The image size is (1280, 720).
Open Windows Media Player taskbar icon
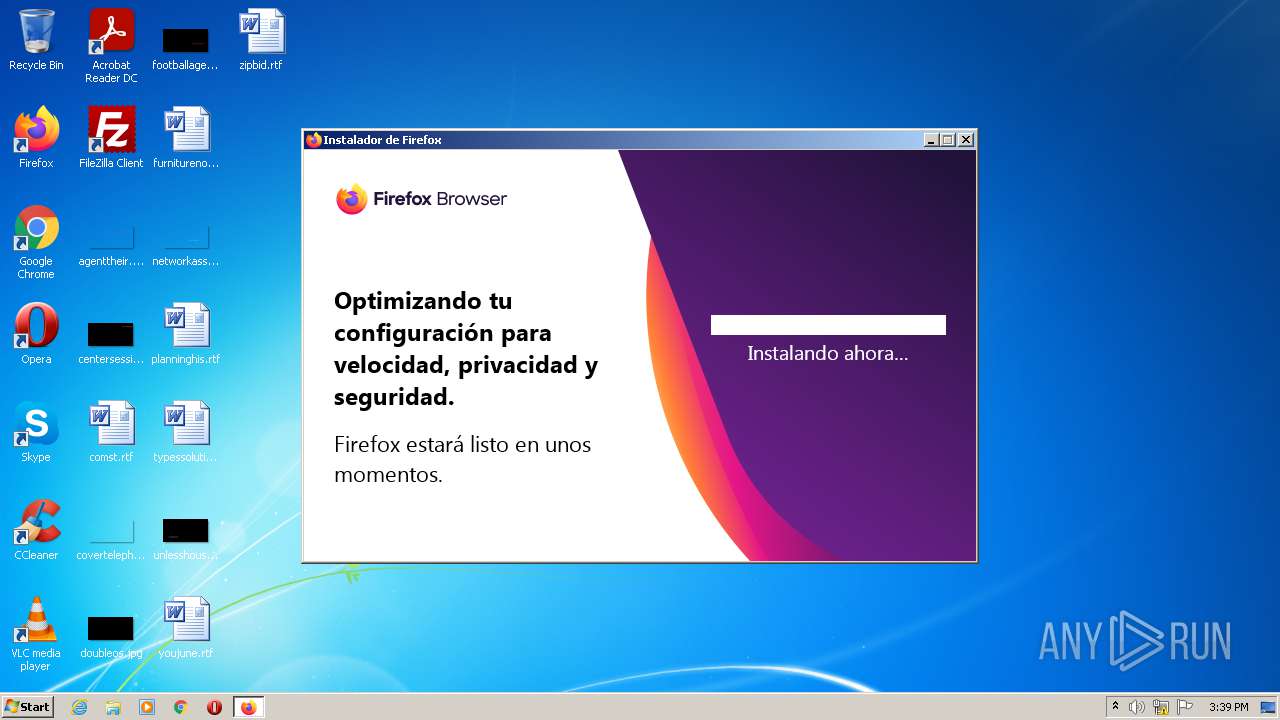pos(147,707)
